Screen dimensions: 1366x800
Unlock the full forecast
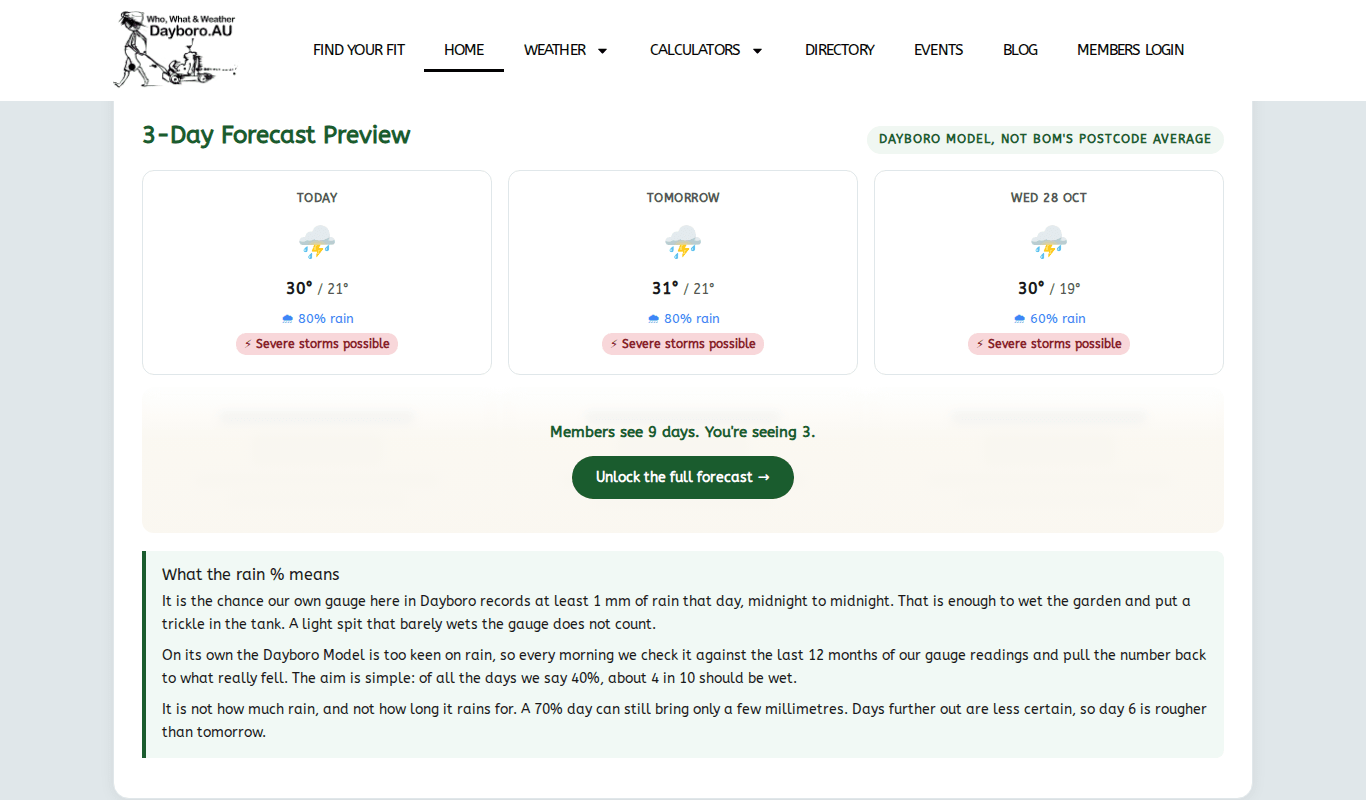point(683,477)
